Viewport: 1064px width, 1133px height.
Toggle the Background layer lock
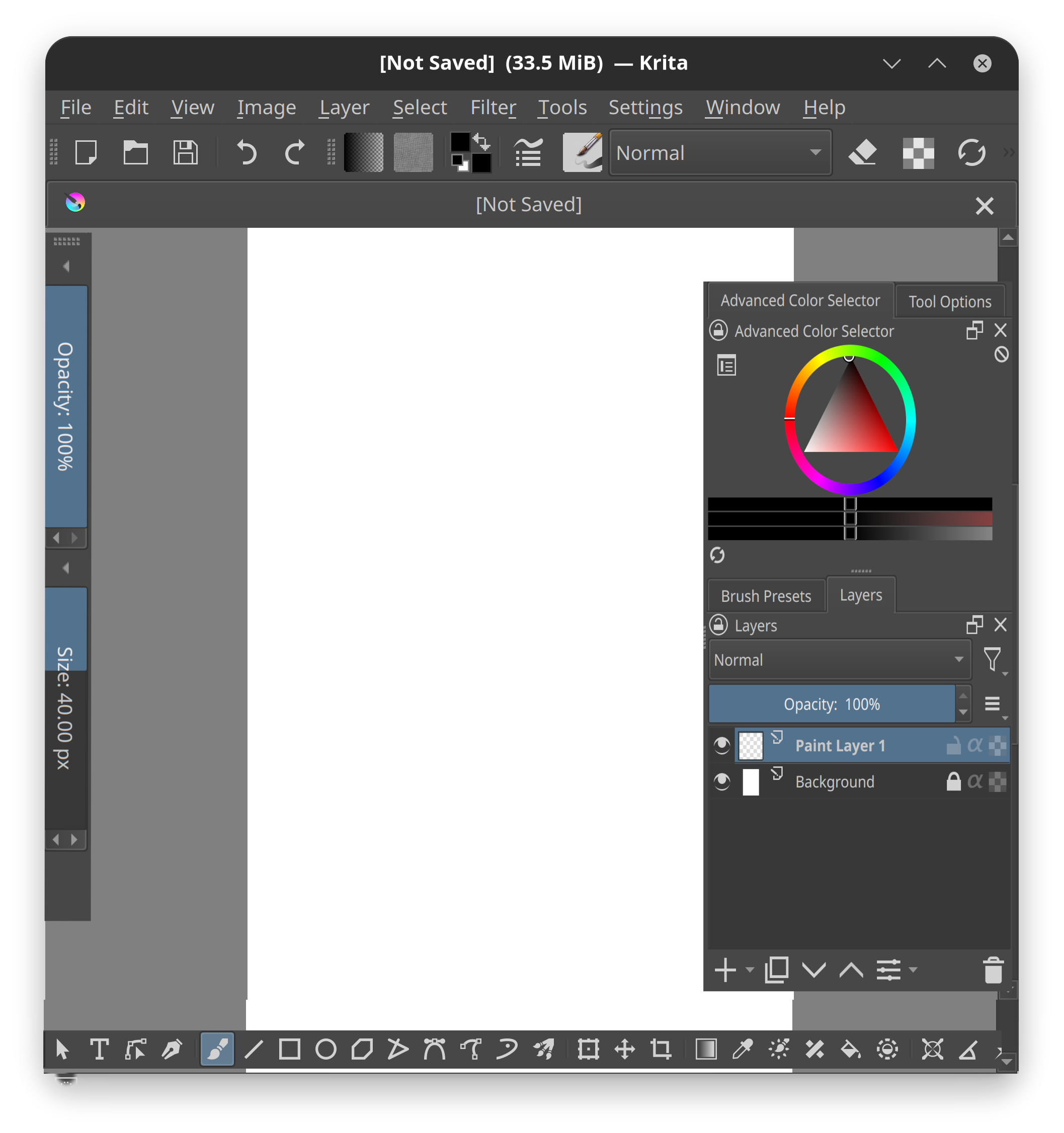[953, 781]
